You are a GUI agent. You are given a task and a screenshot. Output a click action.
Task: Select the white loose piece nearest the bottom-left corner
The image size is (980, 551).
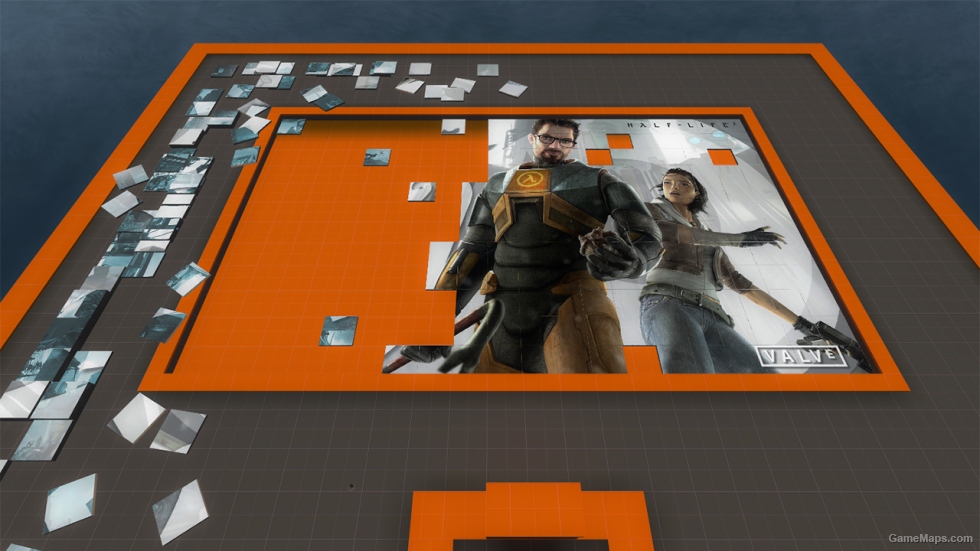68,502
